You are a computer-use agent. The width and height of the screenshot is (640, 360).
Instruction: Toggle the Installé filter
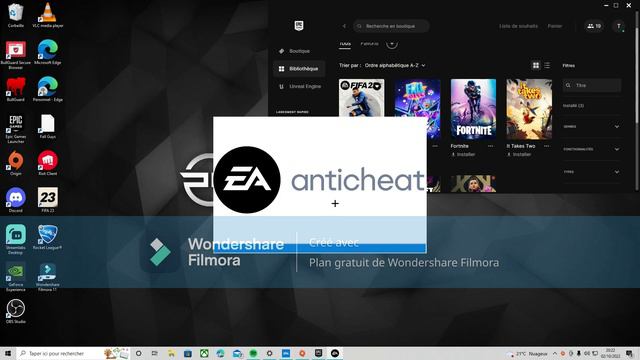[x=573, y=106]
